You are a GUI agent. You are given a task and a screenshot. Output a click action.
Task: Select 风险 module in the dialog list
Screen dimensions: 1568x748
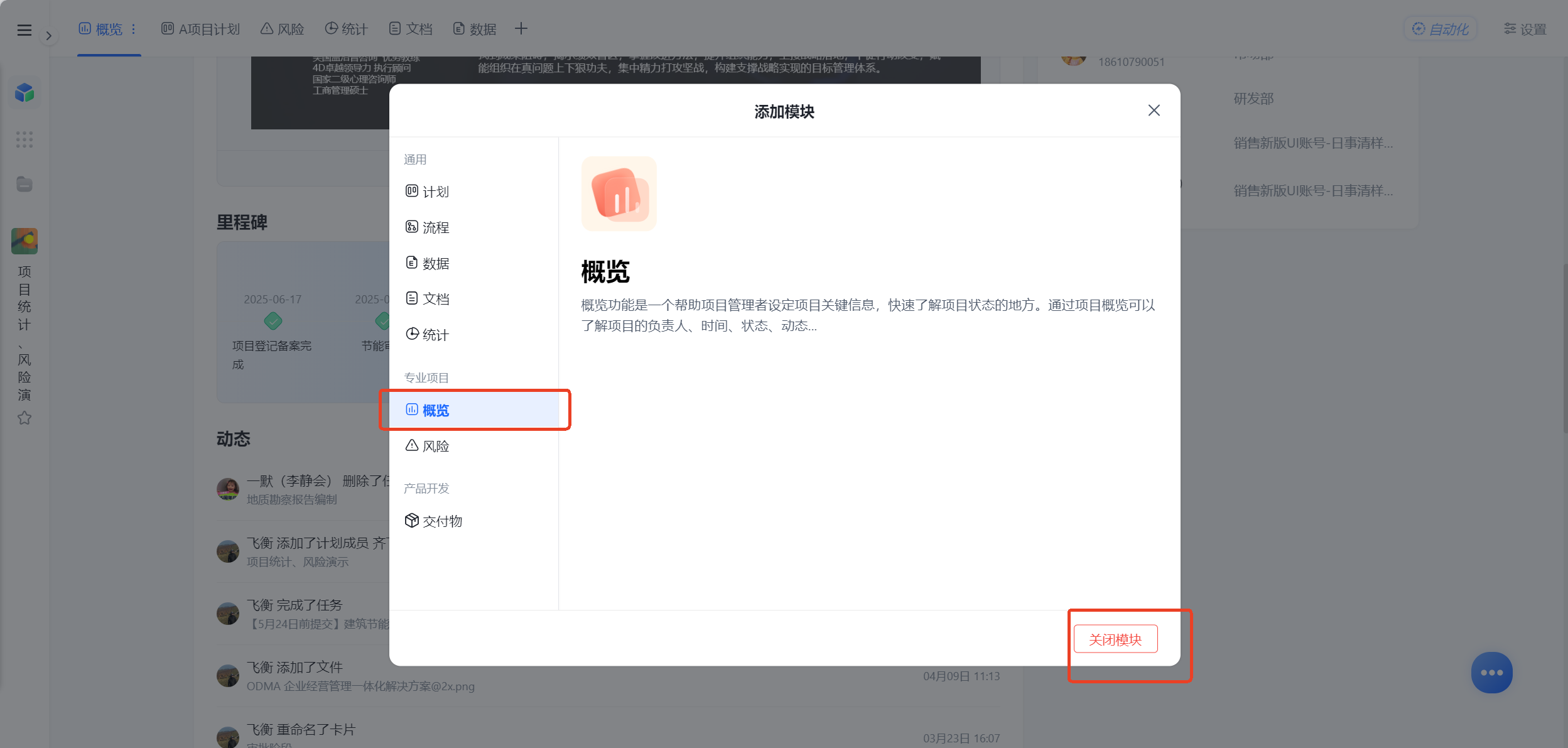(x=473, y=446)
